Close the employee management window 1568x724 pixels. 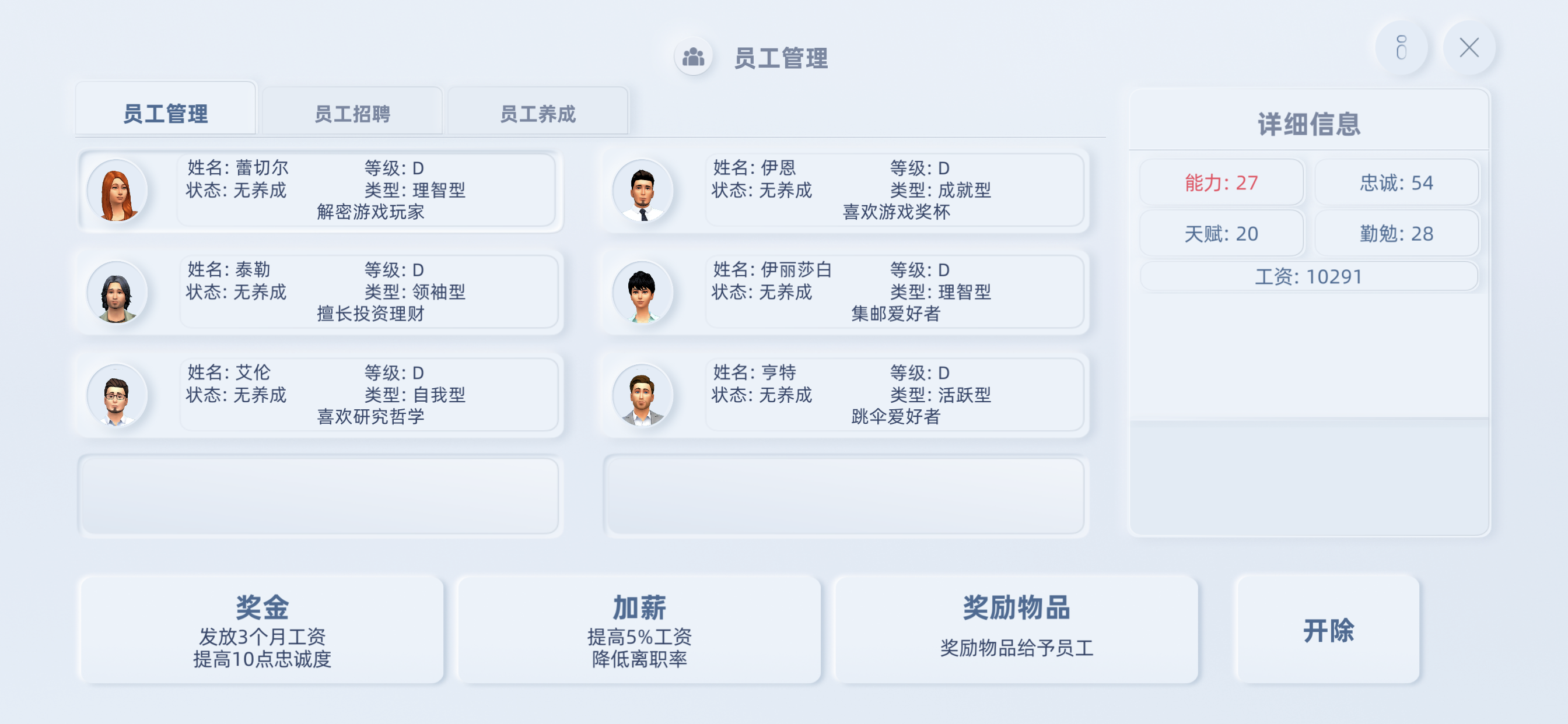tap(1469, 48)
